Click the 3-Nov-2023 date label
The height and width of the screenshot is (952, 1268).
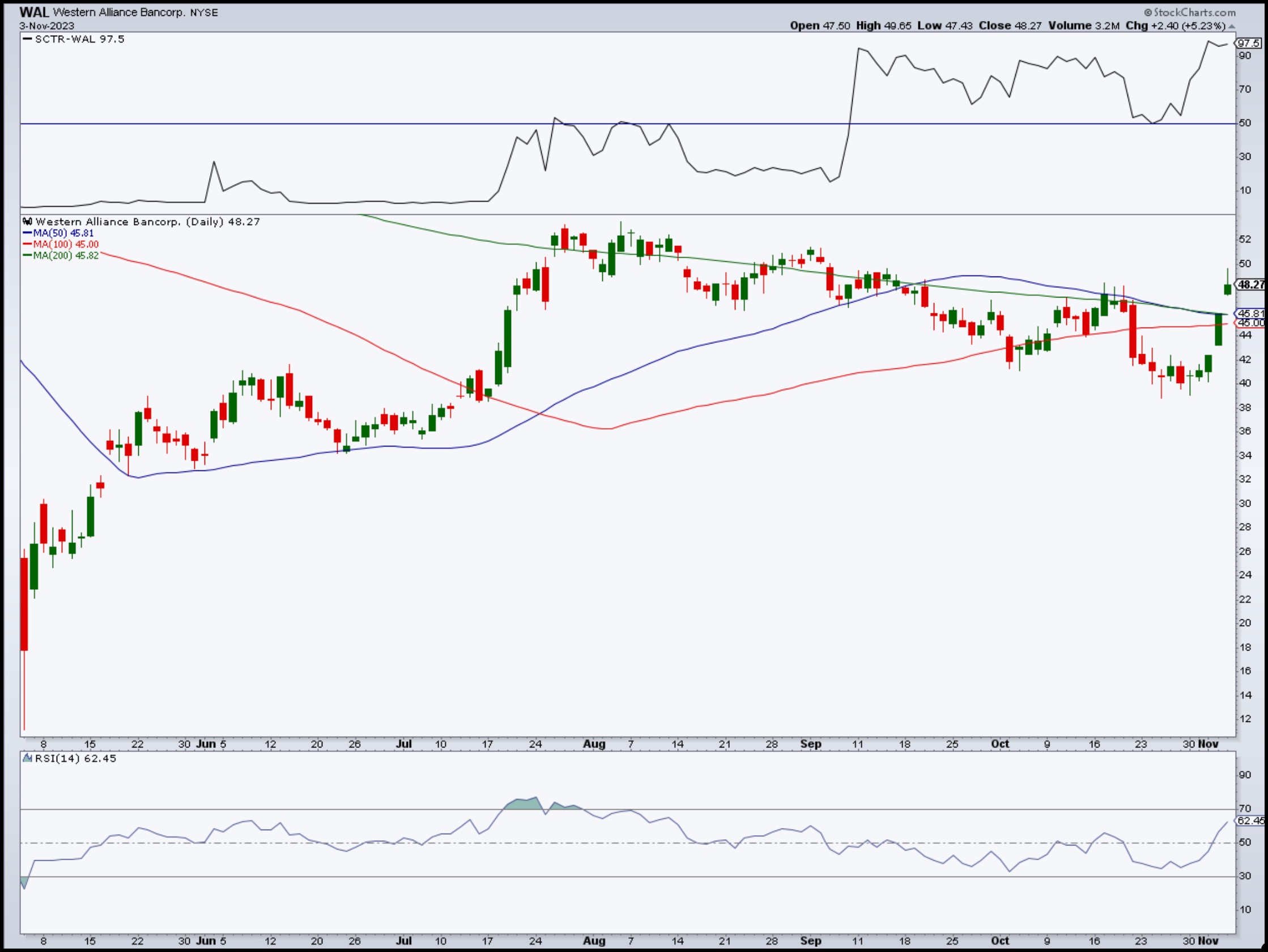tap(46, 26)
